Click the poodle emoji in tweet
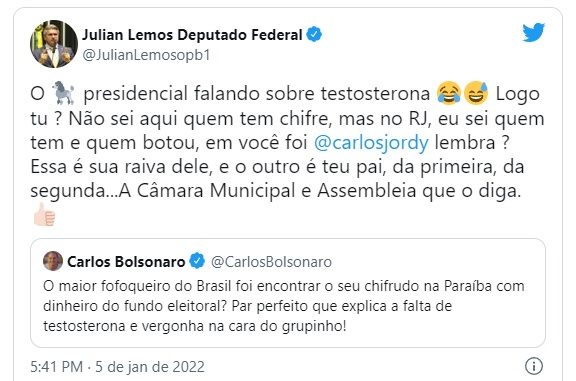The height and width of the screenshot is (381, 576). point(64,93)
